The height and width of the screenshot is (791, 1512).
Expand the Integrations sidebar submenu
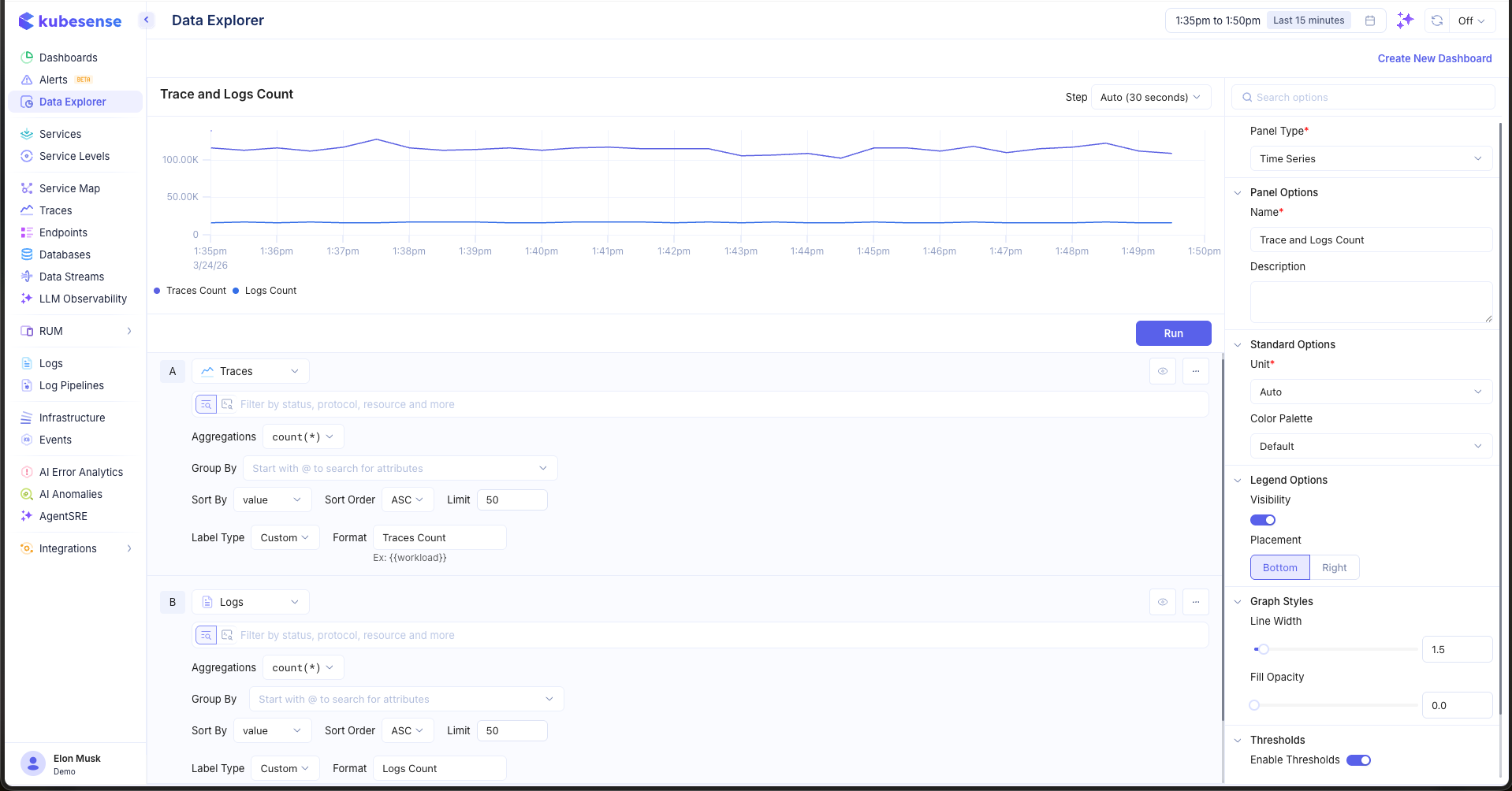[x=129, y=548]
